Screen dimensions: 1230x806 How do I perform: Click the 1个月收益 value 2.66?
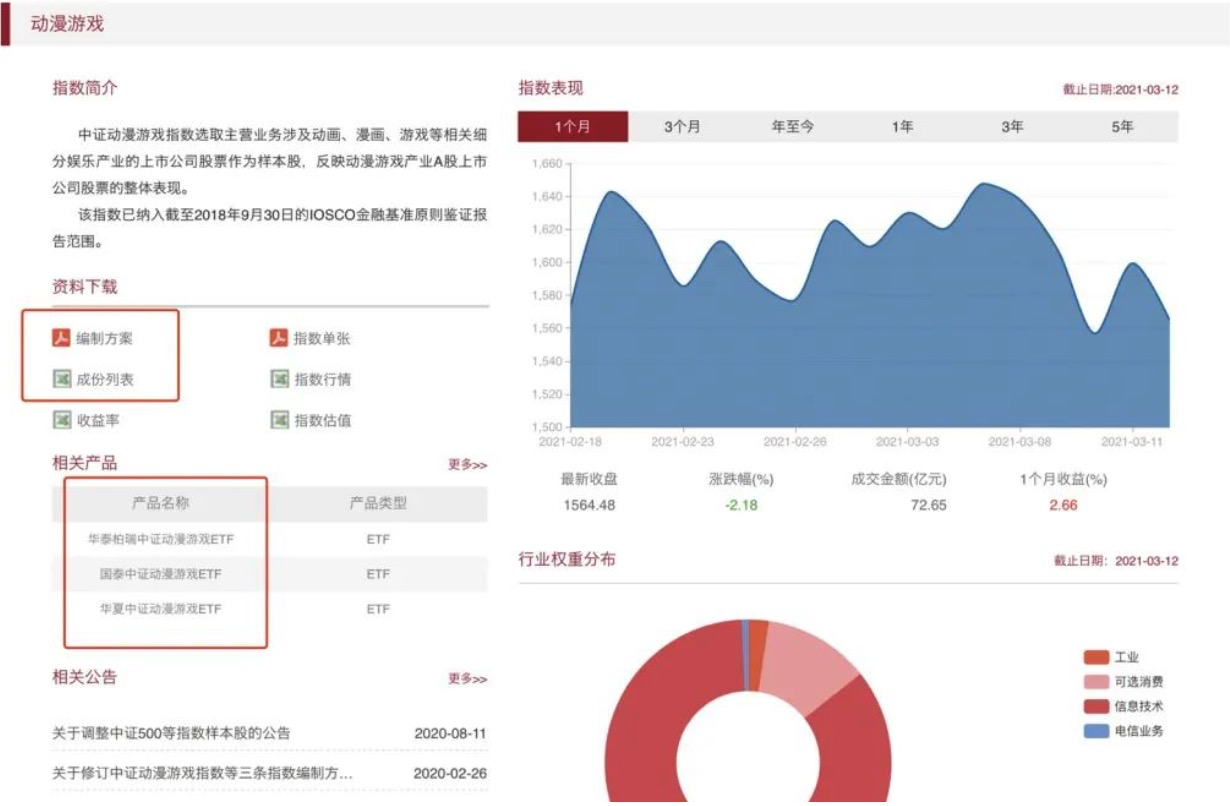point(1063,505)
